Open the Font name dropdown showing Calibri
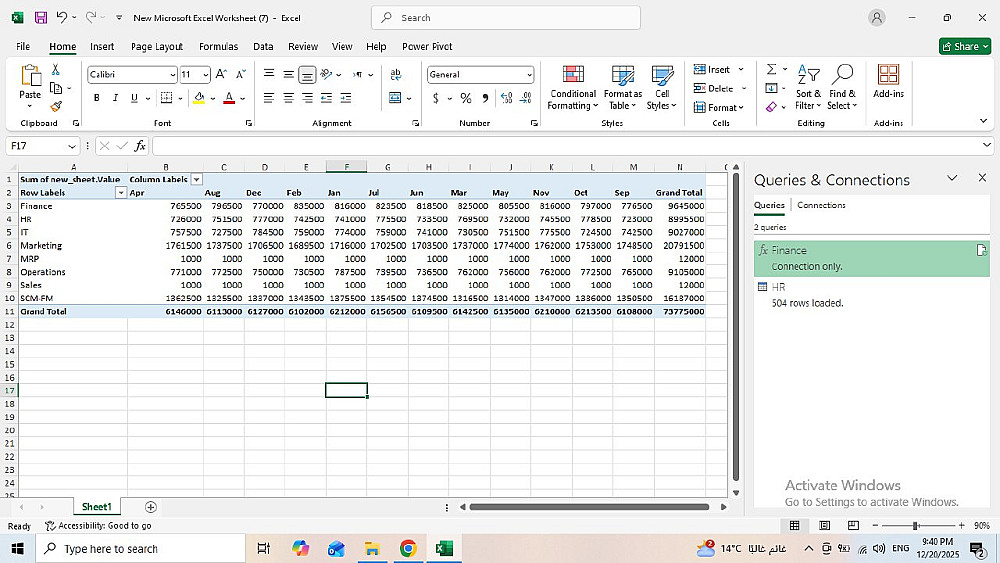This screenshot has width=1000, height=563. [131, 75]
